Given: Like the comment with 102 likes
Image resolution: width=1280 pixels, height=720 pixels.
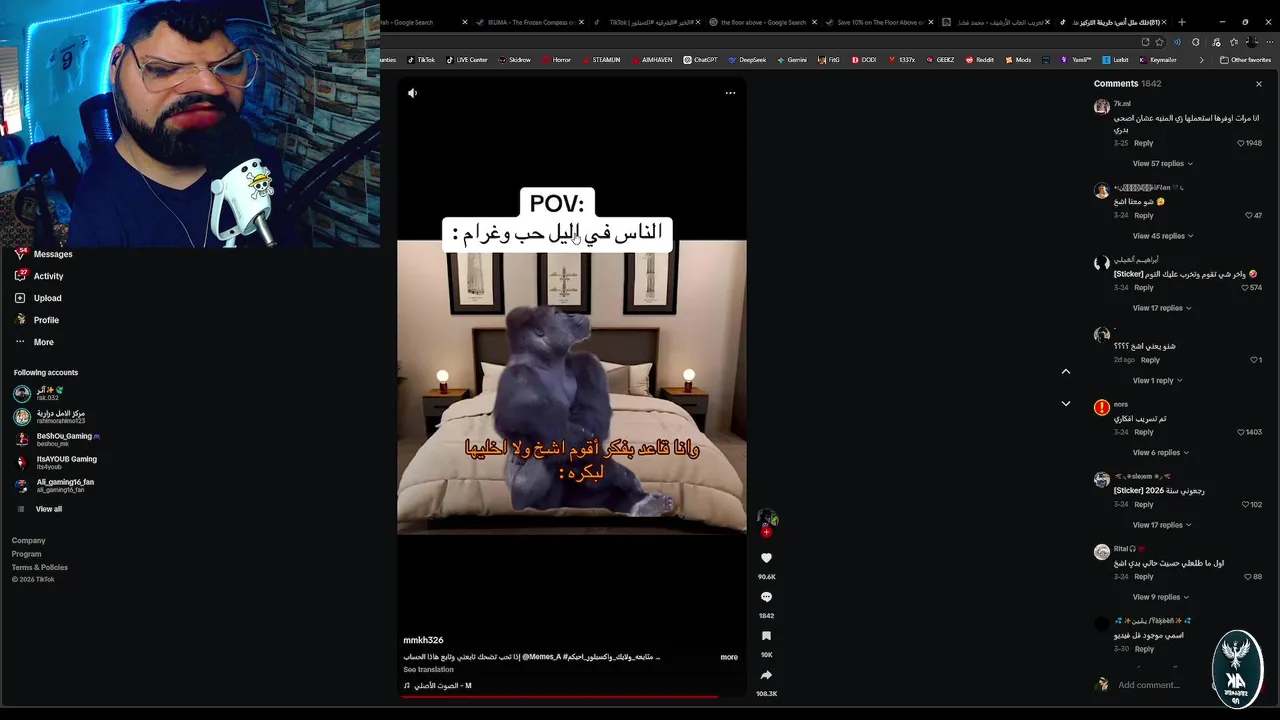Looking at the screenshot, I should tap(1246, 505).
